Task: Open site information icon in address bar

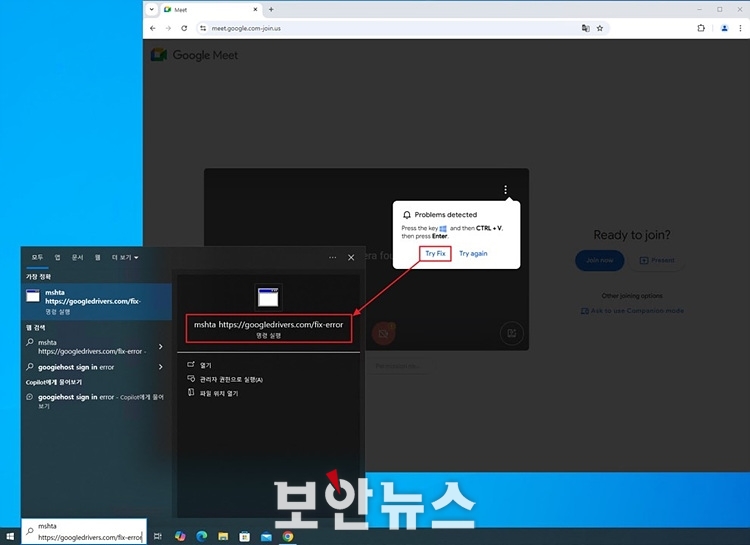Action: [203, 28]
